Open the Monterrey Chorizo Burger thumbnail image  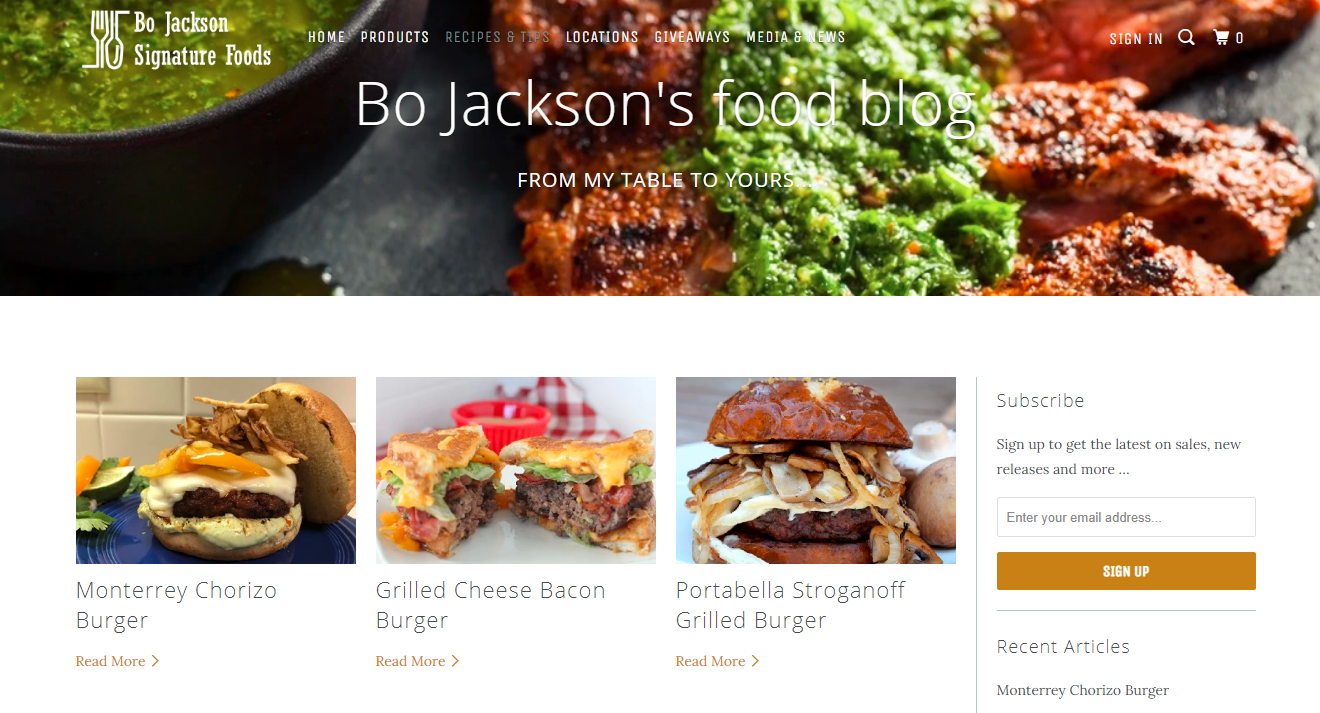[216, 470]
